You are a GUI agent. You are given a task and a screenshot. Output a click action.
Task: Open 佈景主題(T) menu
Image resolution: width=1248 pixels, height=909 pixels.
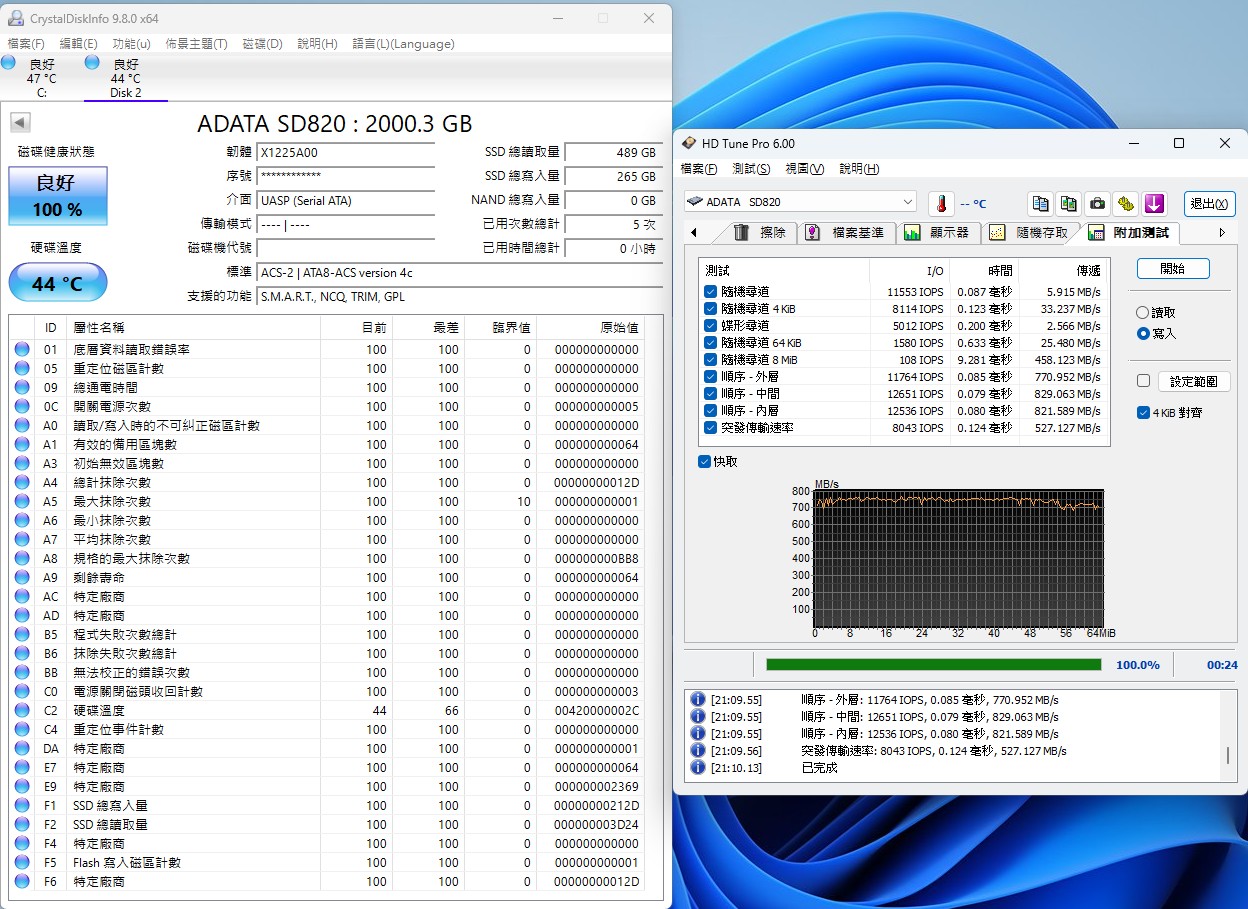196,44
